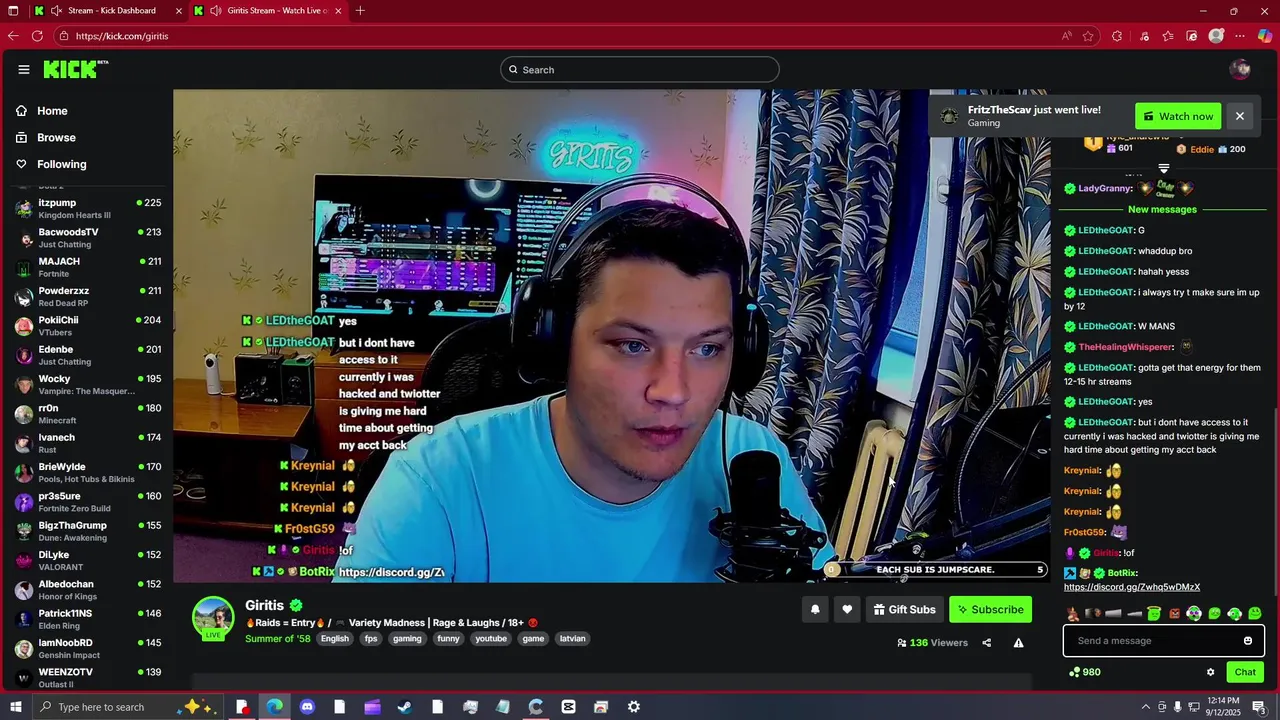Select the fps tag
This screenshot has width=1280, height=720.
(x=371, y=638)
